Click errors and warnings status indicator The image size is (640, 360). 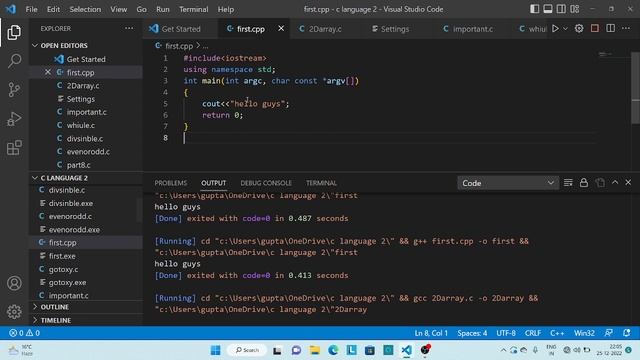click(24, 333)
